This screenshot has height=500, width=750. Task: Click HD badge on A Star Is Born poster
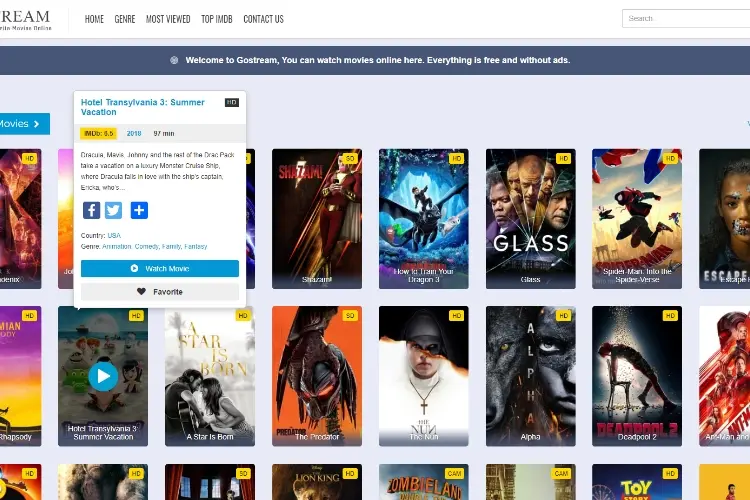[x=243, y=316]
